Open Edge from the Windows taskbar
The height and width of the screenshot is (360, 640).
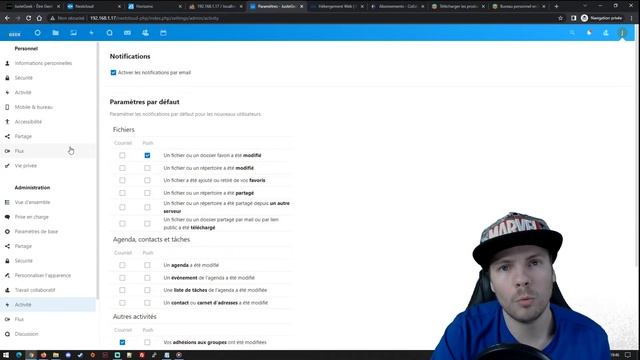(19, 355)
